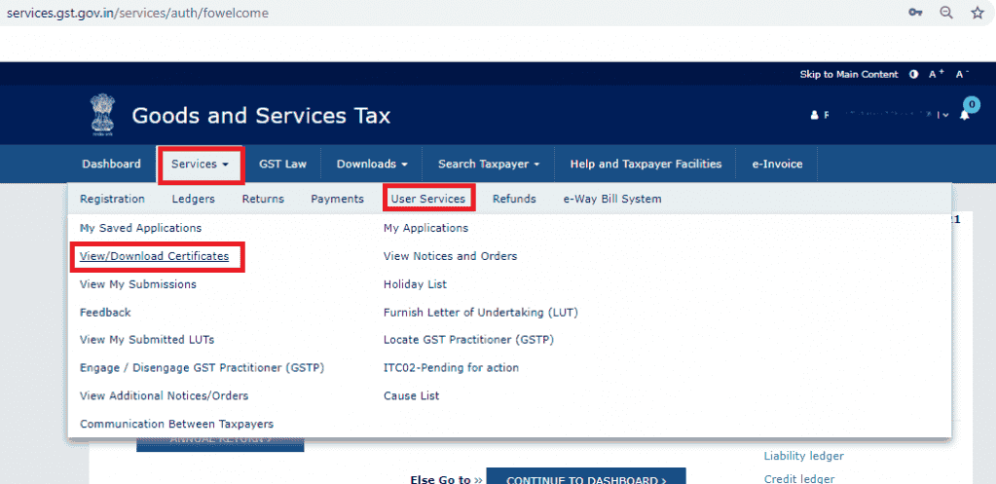Increase font size with A+ icon

pyautogui.click(x=937, y=75)
